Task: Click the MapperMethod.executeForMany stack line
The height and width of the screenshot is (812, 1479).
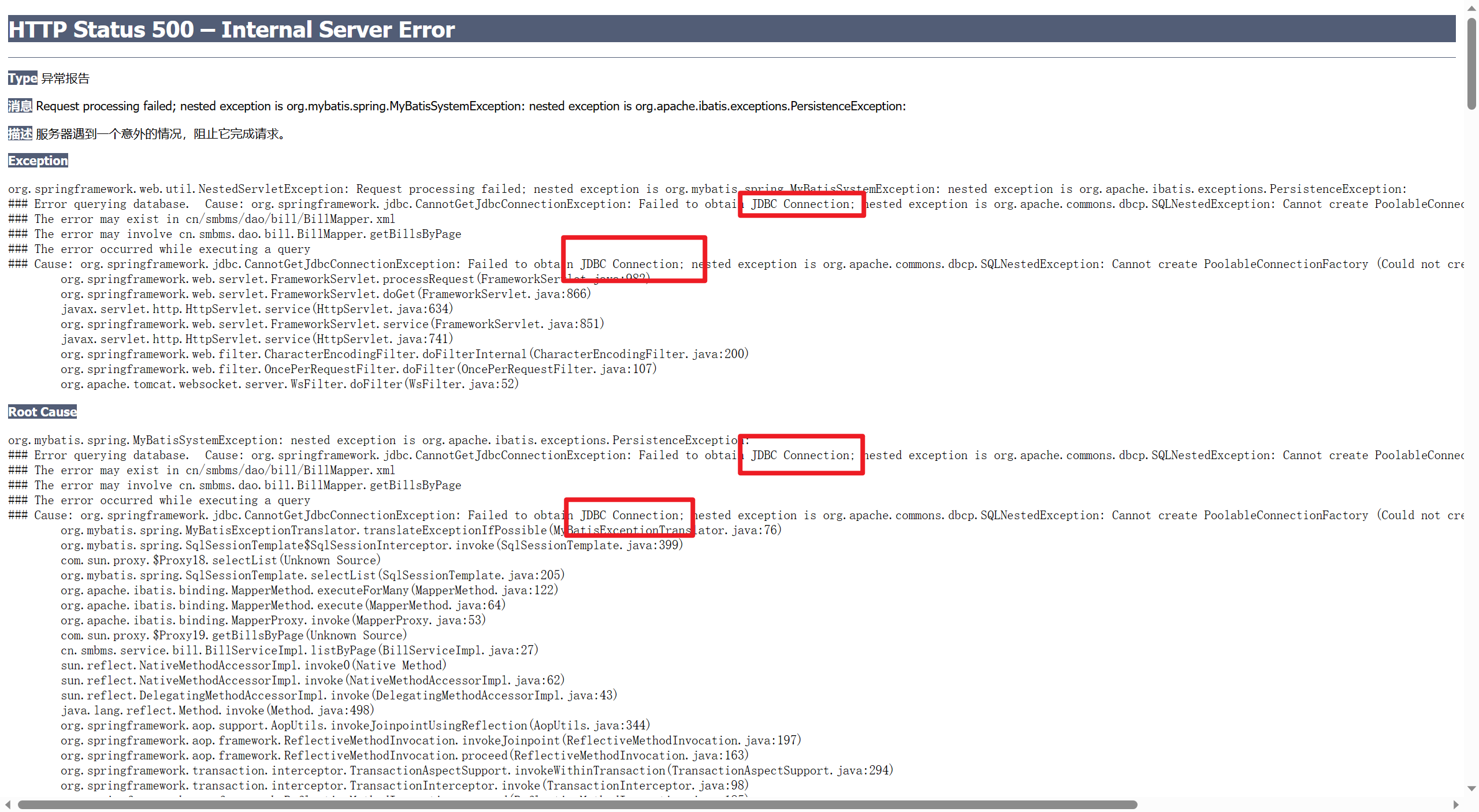Action: [309, 590]
